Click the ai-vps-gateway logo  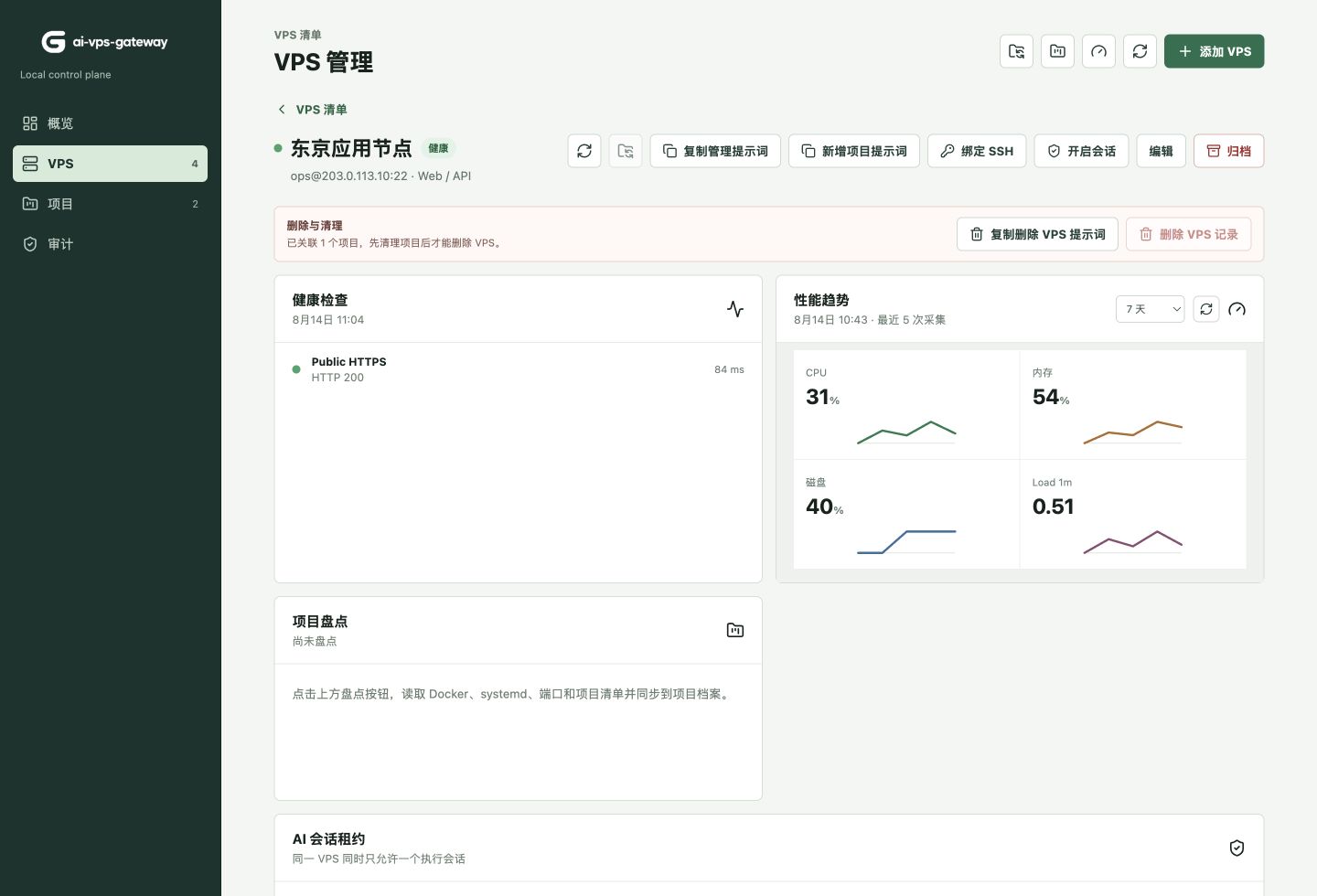[105, 42]
